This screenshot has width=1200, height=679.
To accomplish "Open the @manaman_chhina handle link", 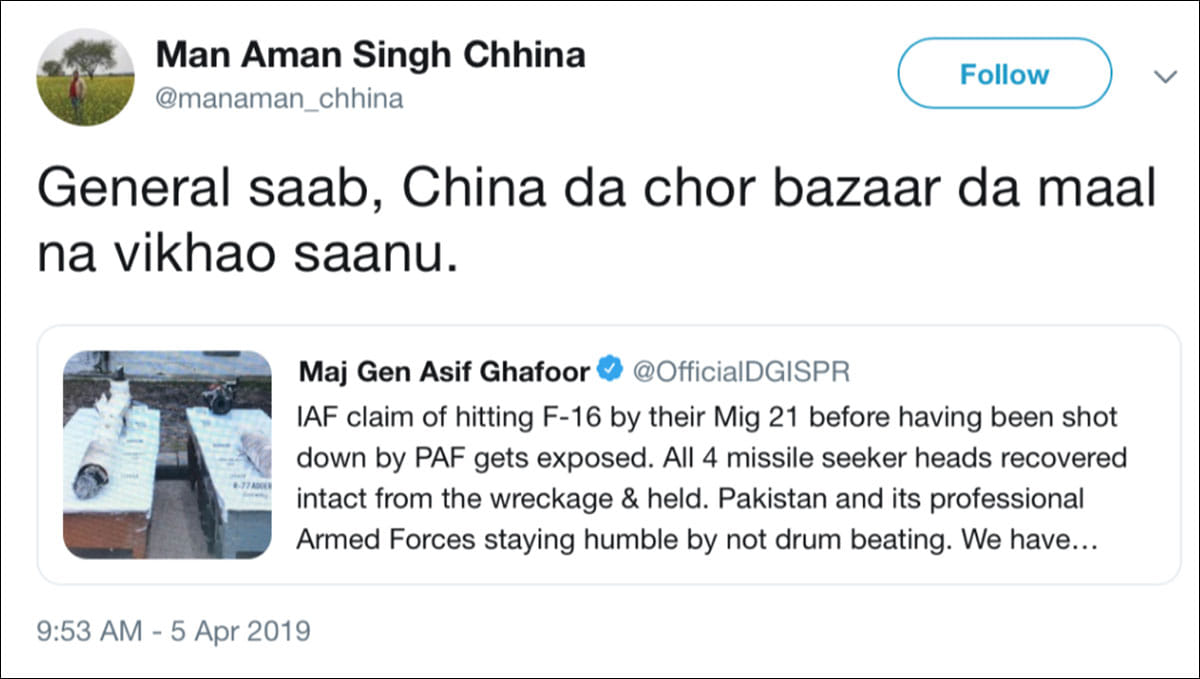I will point(279,99).
